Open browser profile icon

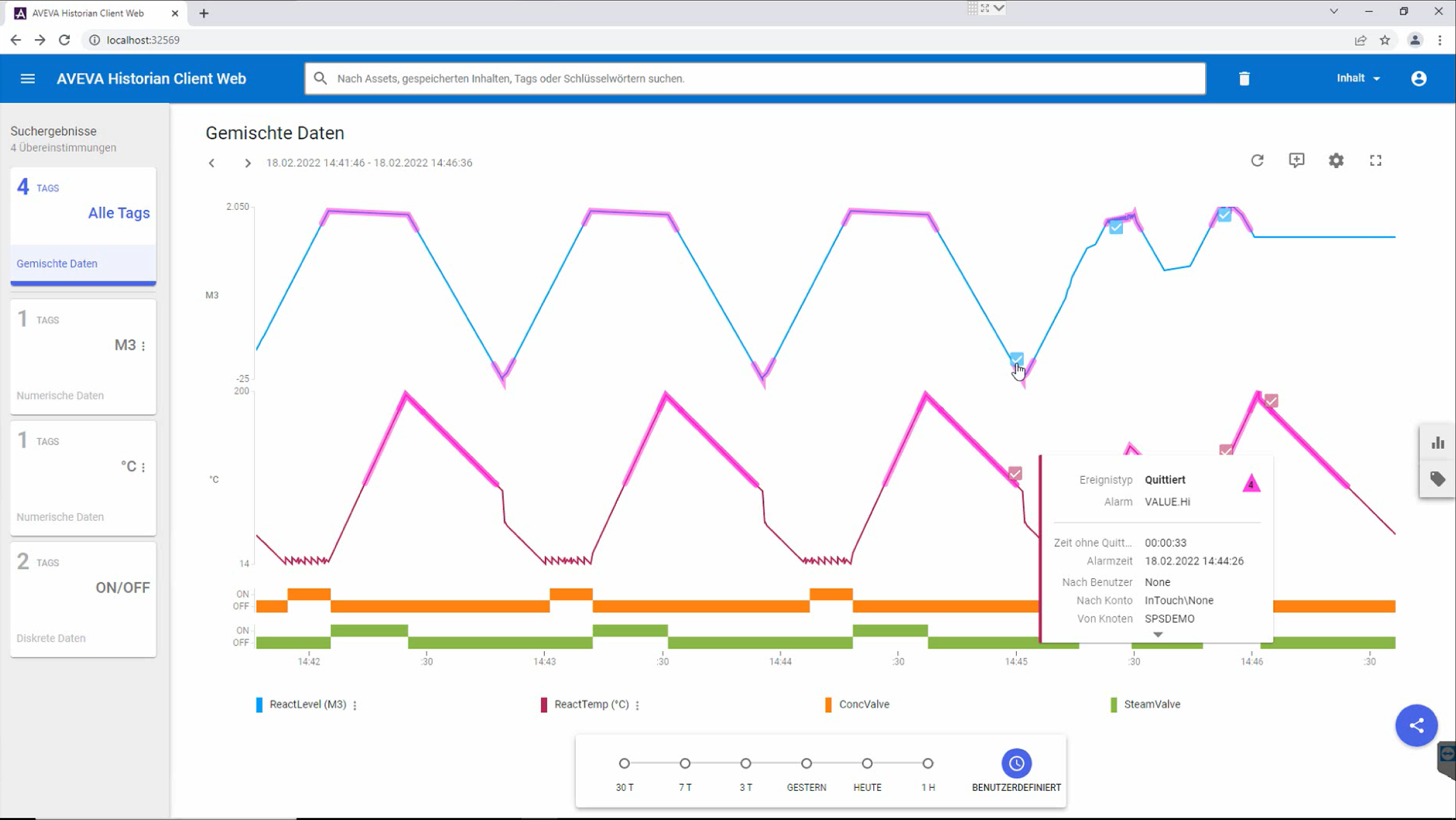1415,40
